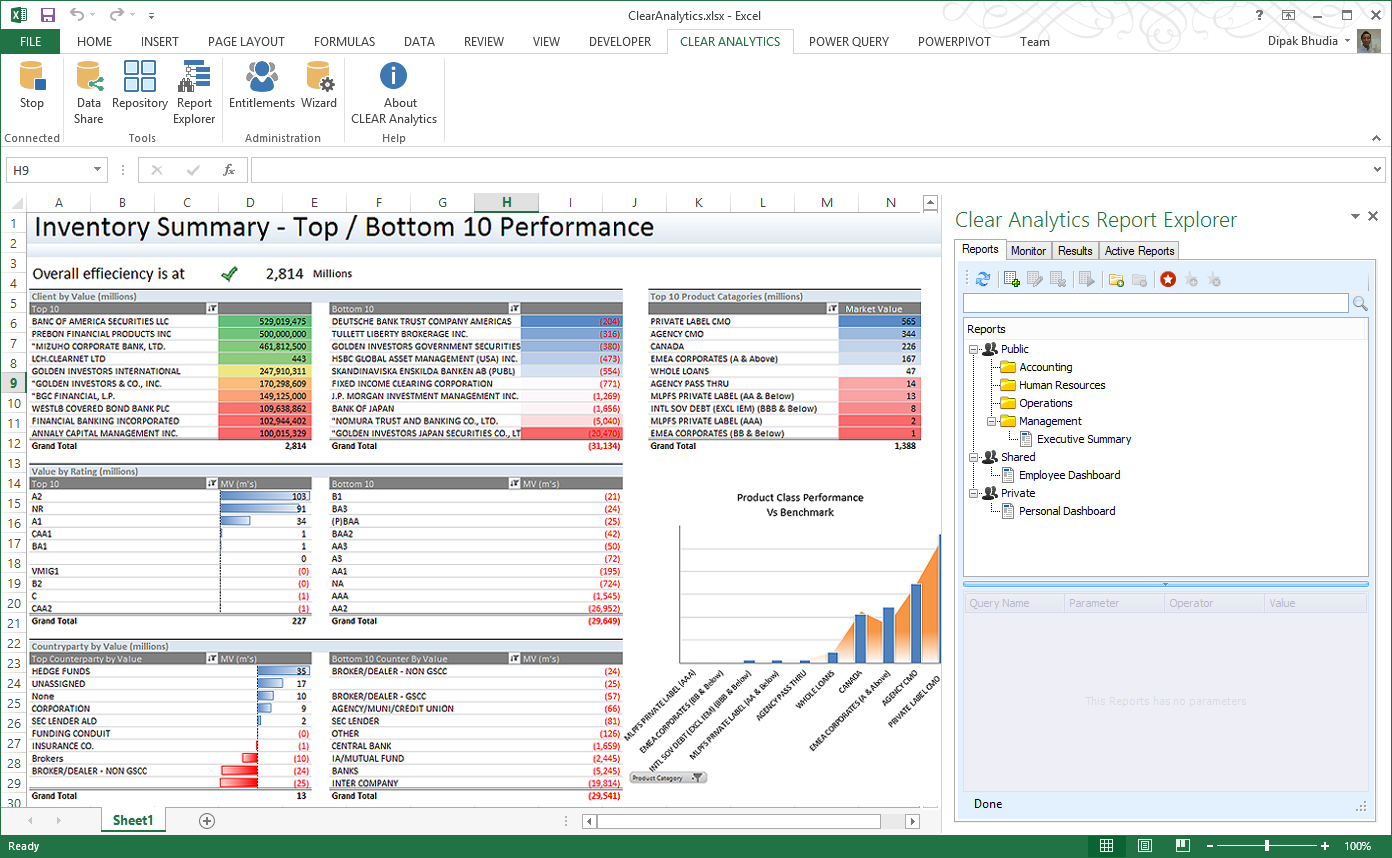Screen dimensions: 1392x858
Task: Click the Data Share icon
Action: click(x=88, y=90)
